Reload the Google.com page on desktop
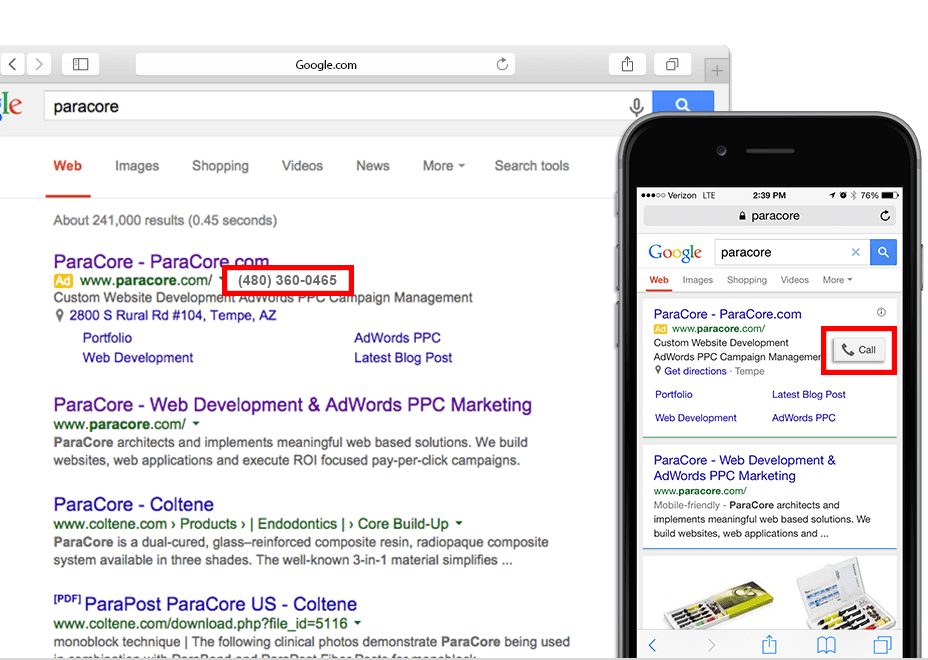This screenshot has width=928, height=660. [x=502, y=64]
